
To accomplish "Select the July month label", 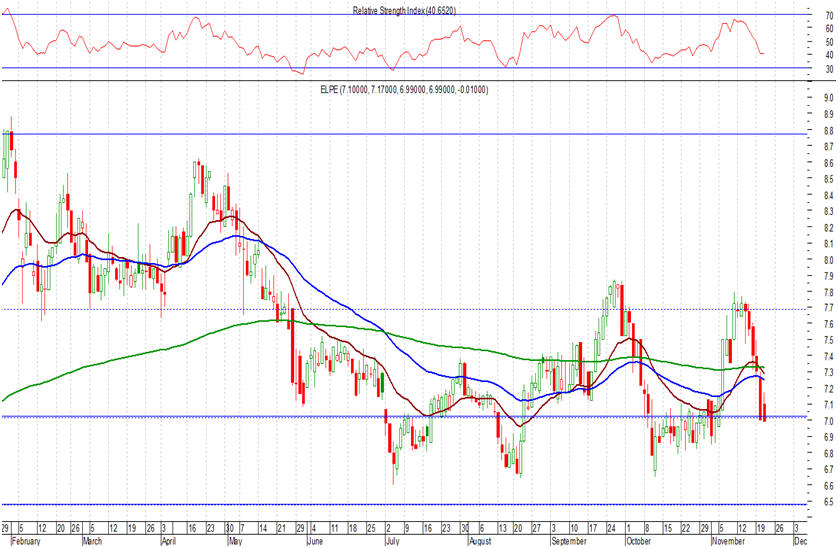I will click(x=392, y=541).
